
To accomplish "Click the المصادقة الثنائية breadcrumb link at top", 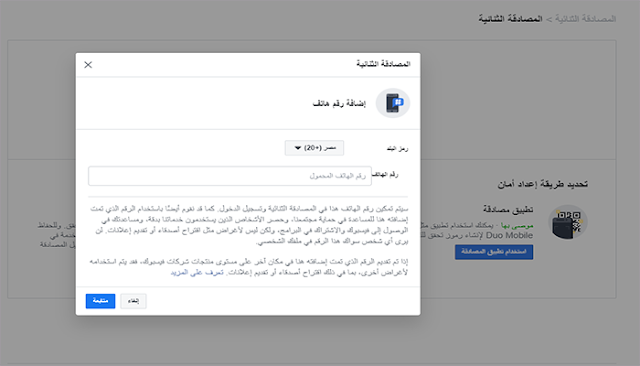I will click(585, 19).
